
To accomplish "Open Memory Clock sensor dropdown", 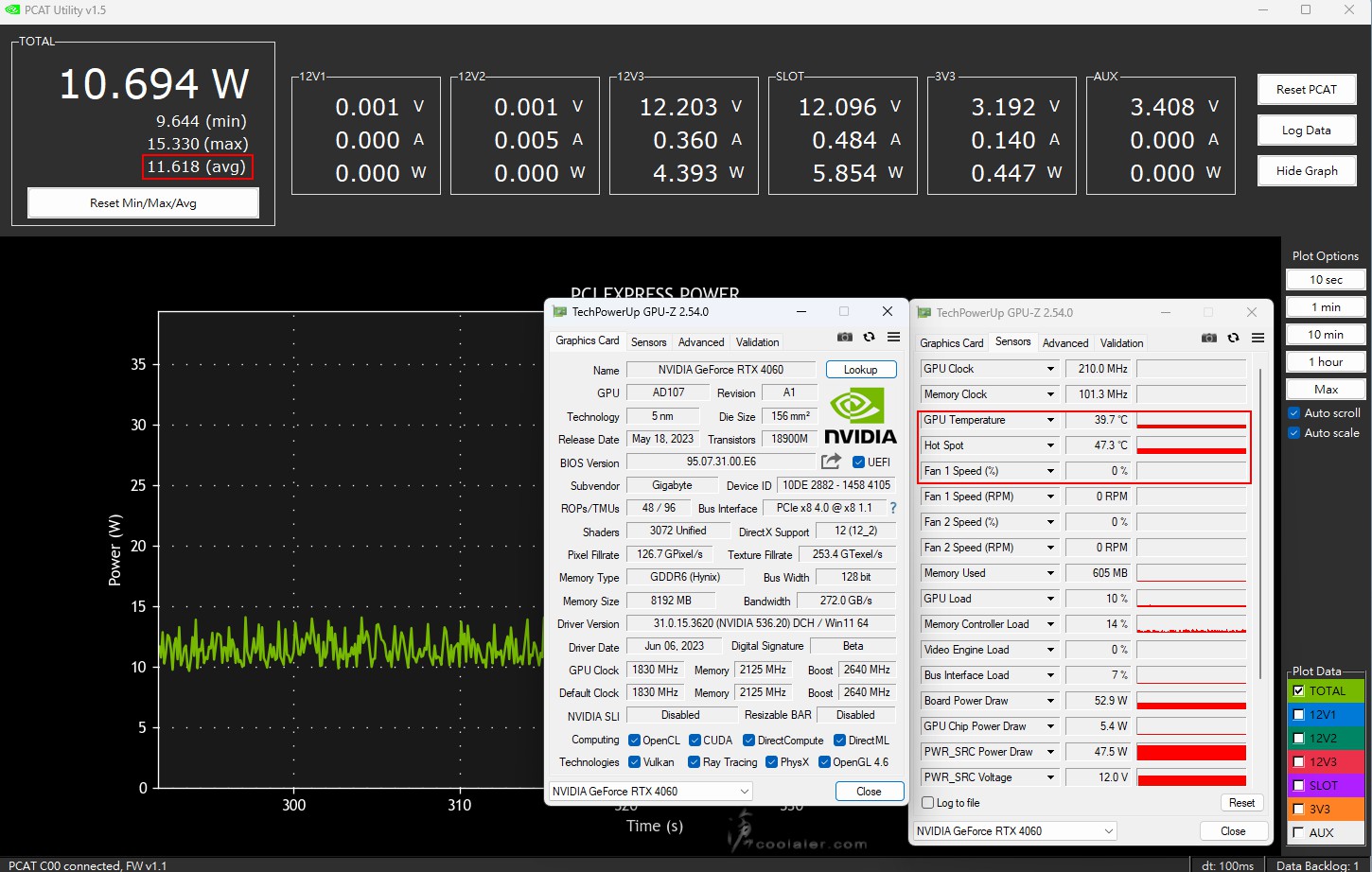I will click(x=1050, y=394).
